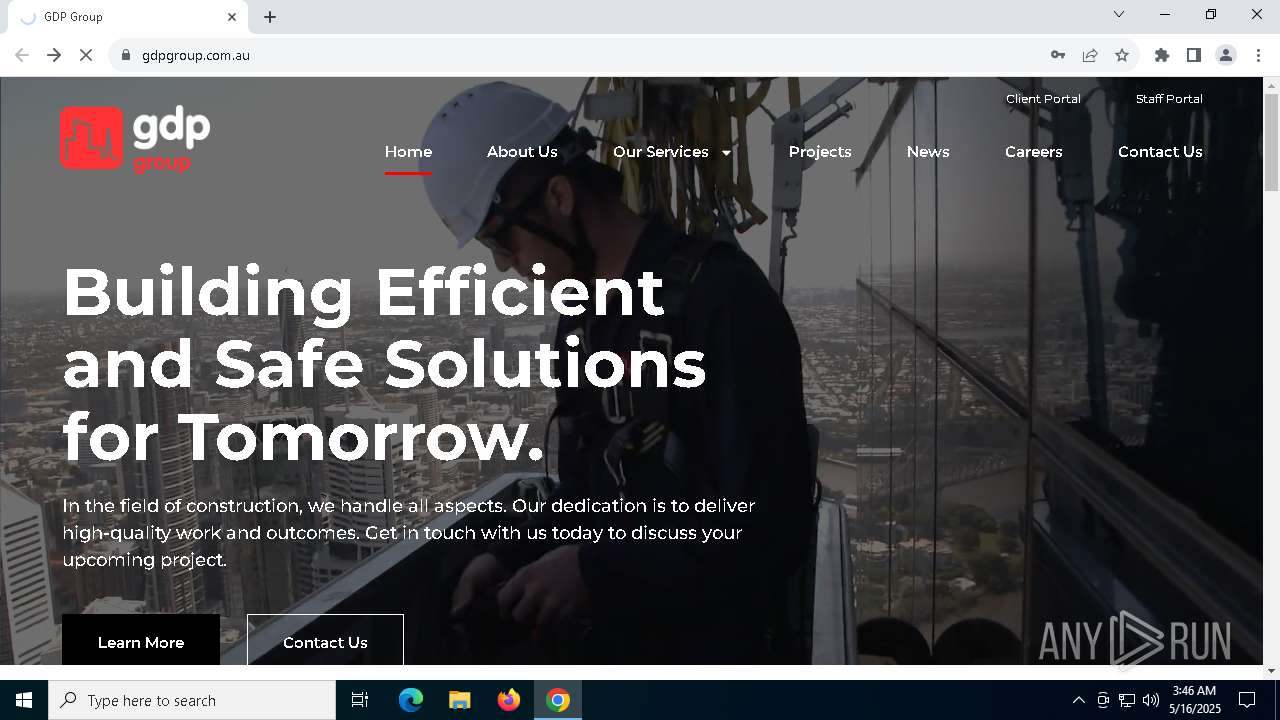Image resolution: width=1280 pixels, height=720 pixels.
Task: Click the Home nav item
Action: pos(408,152)
